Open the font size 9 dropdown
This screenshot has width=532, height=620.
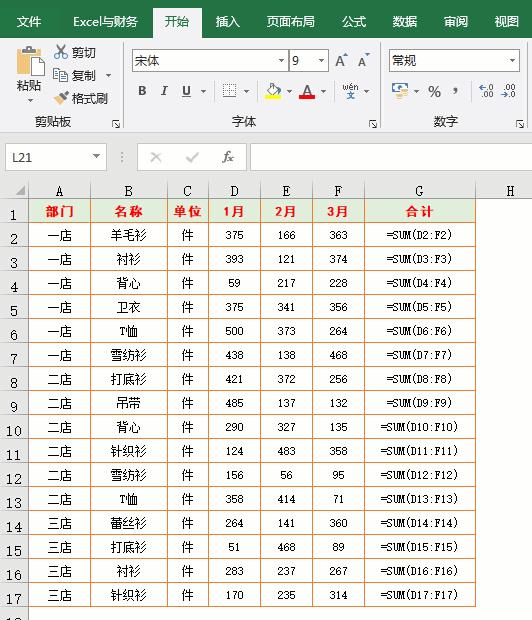pos(321,60)
